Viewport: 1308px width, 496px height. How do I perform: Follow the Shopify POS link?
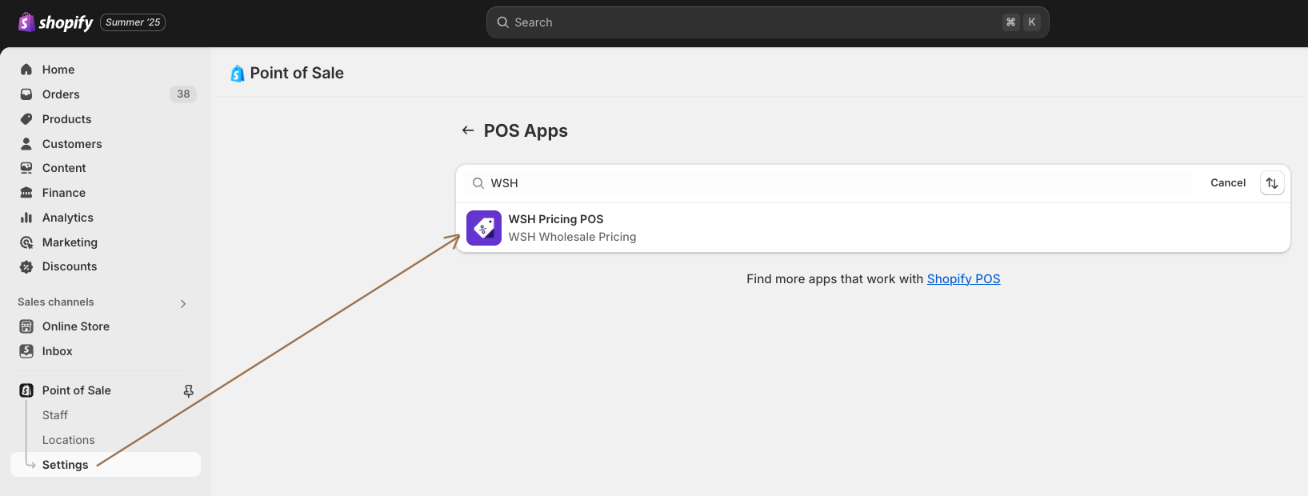tap(963, 279)
